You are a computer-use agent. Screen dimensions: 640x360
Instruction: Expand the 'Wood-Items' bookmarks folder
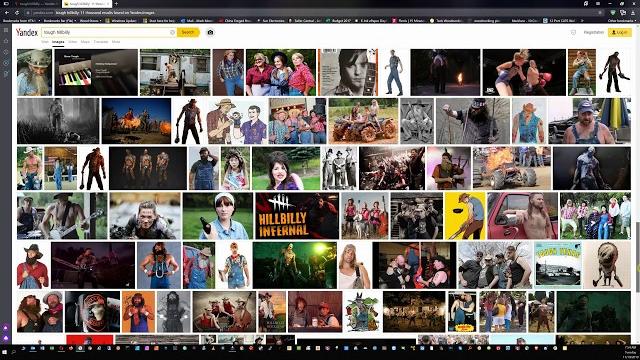tap(90, 20)
